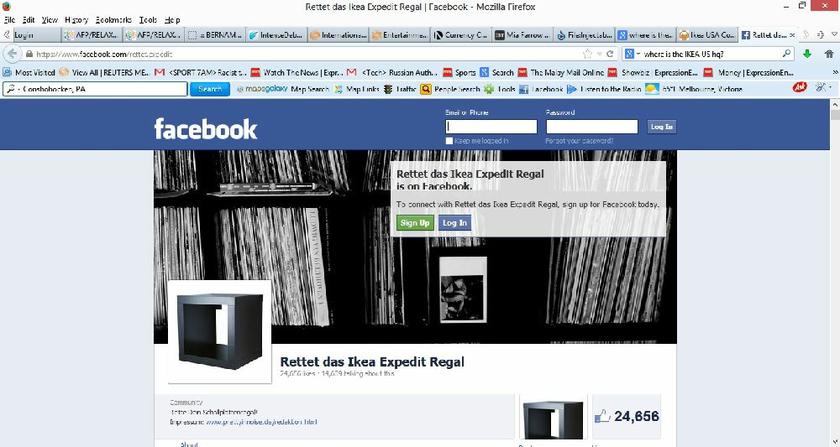This screenshot has width=840, height=447.
Task: Open the File menu
Action: (x=9, y=20)
